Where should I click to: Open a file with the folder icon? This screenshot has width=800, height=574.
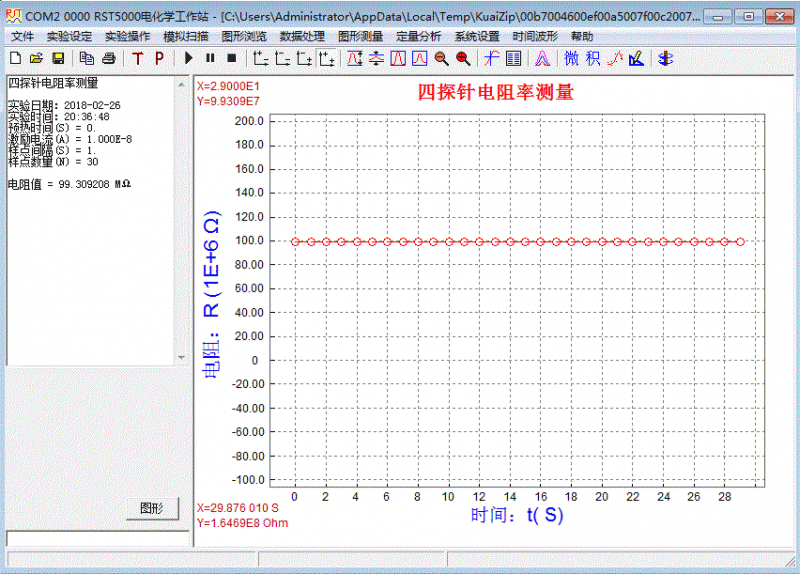36,58
